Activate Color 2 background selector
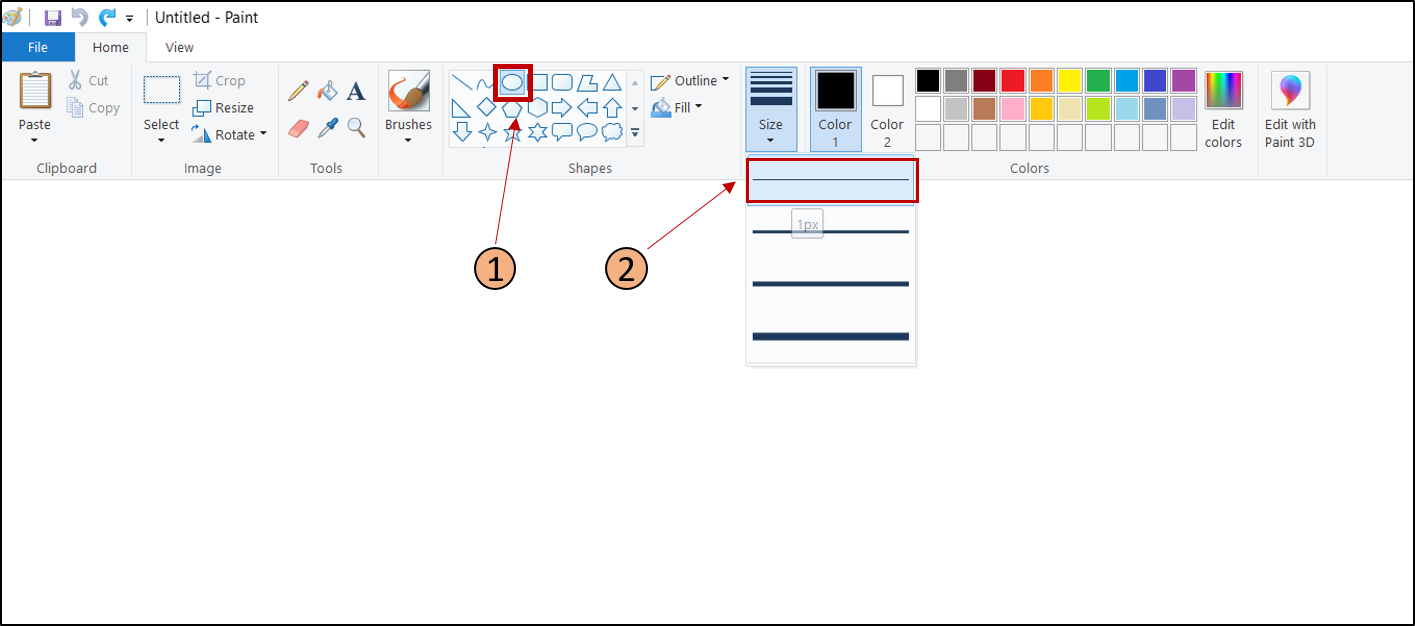This screenshot has height=626, width=1415. click(x=887, y=110)
